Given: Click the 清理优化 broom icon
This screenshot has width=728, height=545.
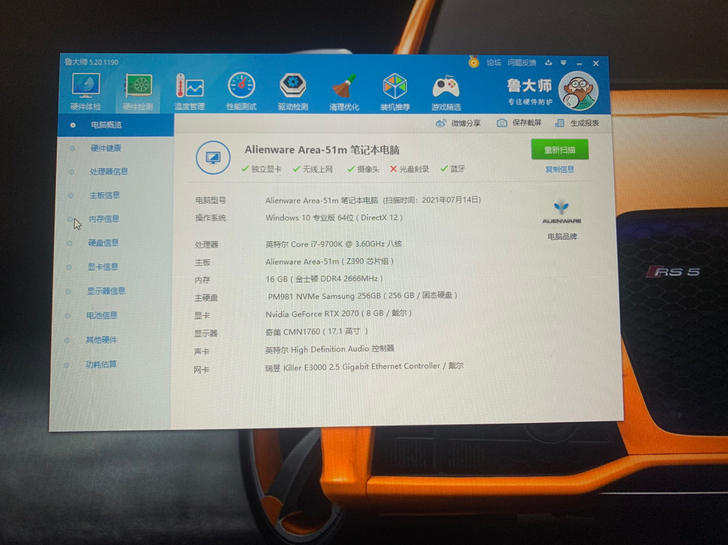Looking at the screenshot, I should [x=344, y=91].
